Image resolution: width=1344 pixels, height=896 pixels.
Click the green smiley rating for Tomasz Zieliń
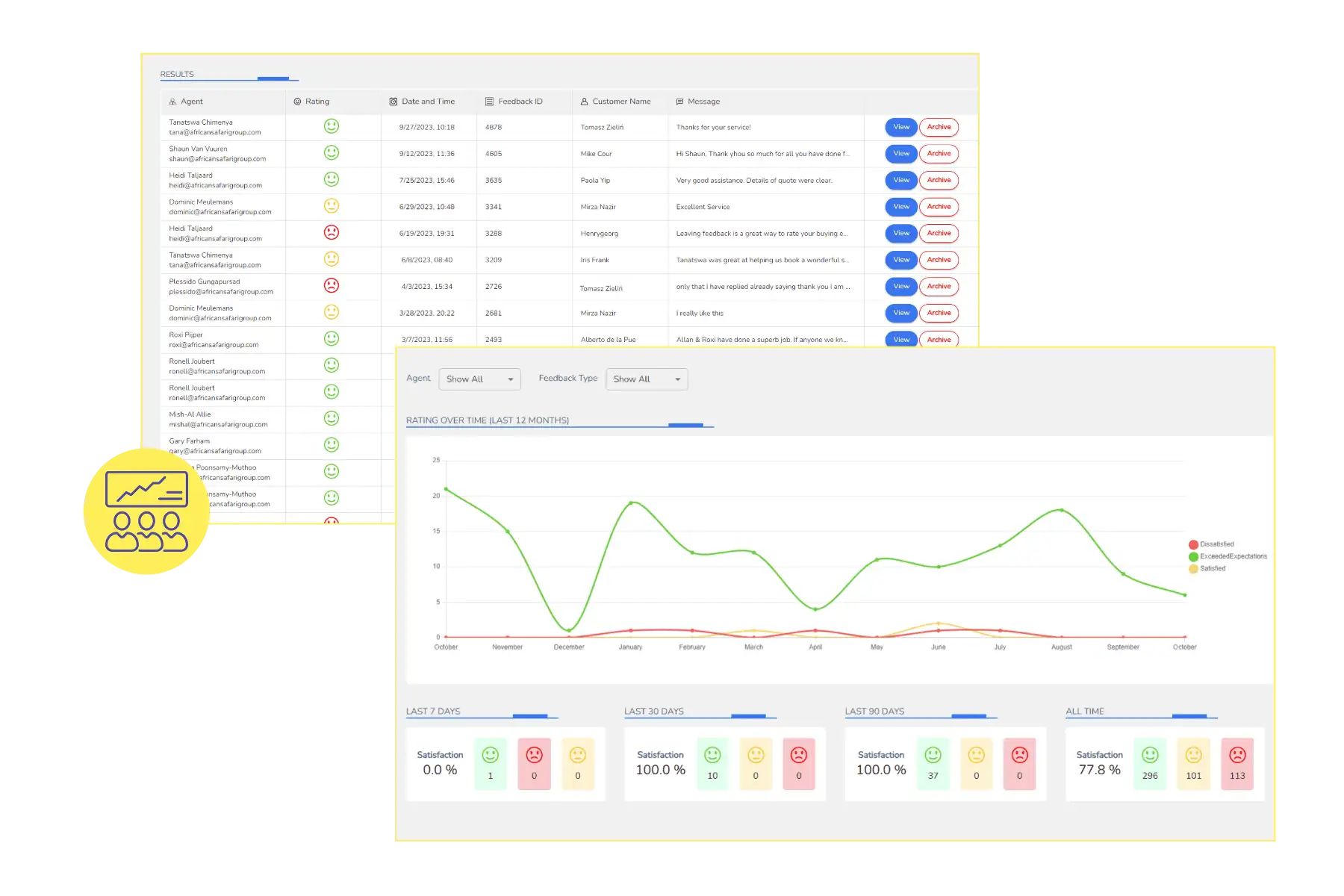pos(332,126)
